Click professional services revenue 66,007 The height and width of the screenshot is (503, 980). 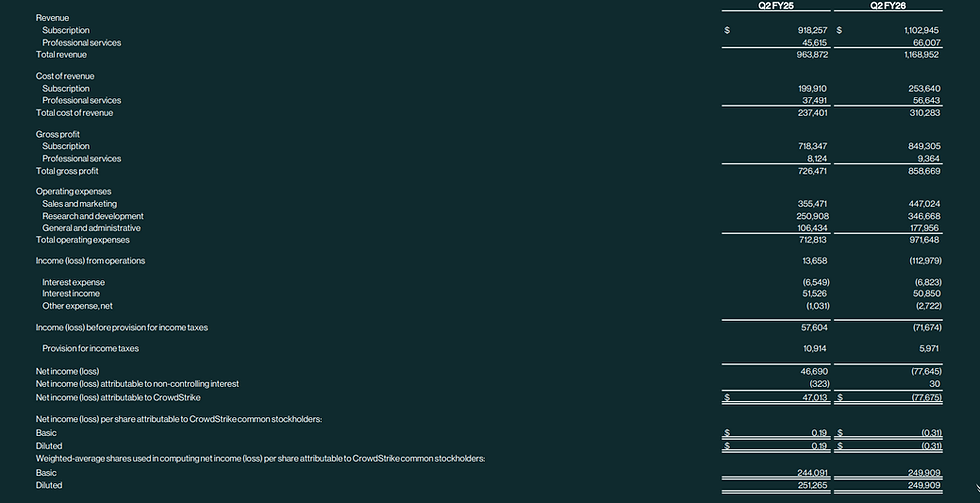click(x=926, y=42)
